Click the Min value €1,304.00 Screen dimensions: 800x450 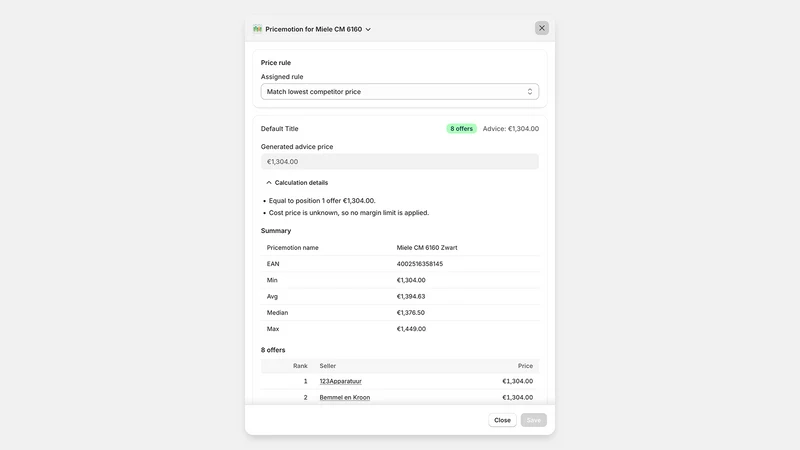(x=411, y=280)
